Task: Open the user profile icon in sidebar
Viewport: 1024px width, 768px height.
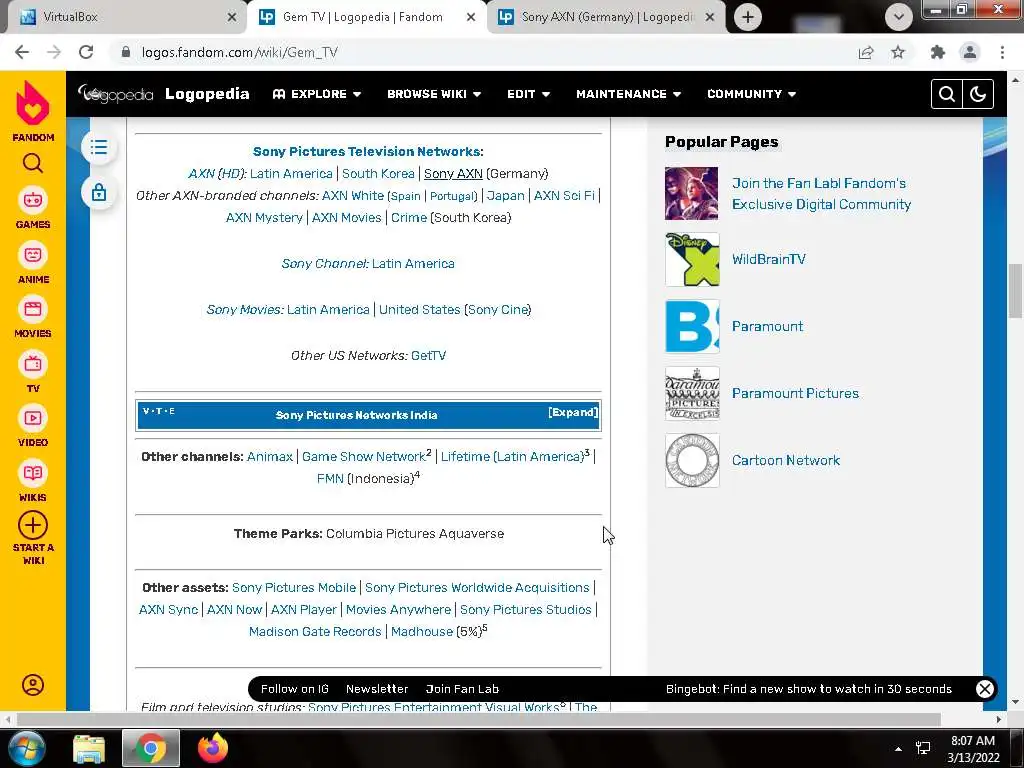Action: pyautogui.click(x=33, y=685)
